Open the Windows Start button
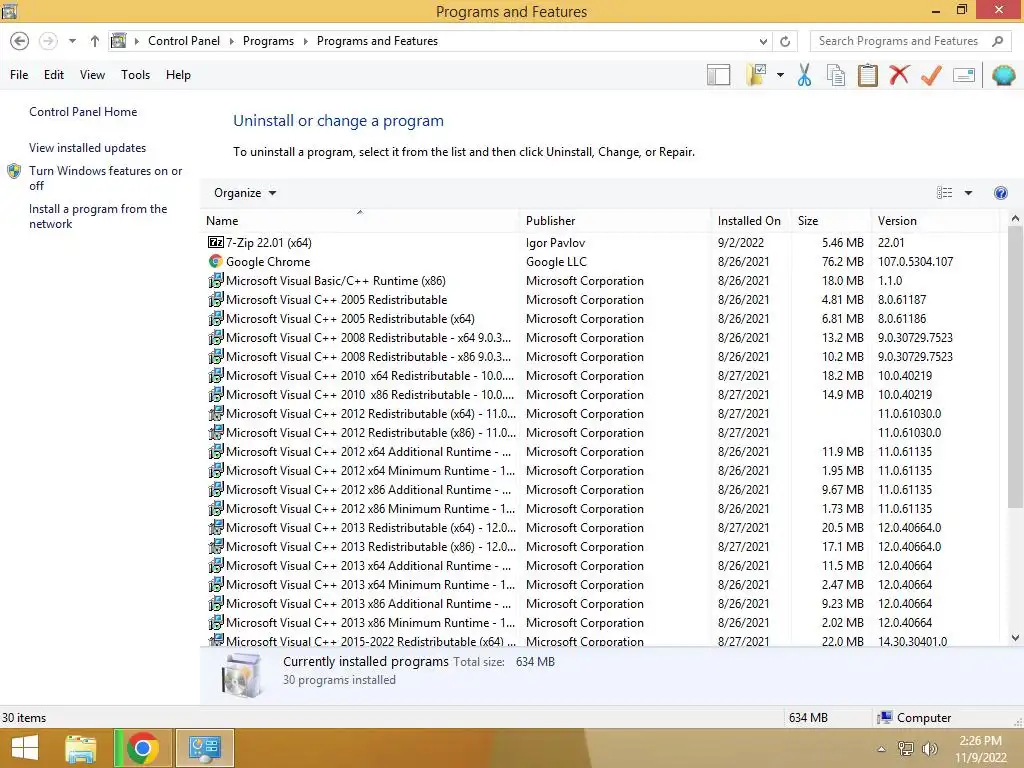 (x=25, y=748)
